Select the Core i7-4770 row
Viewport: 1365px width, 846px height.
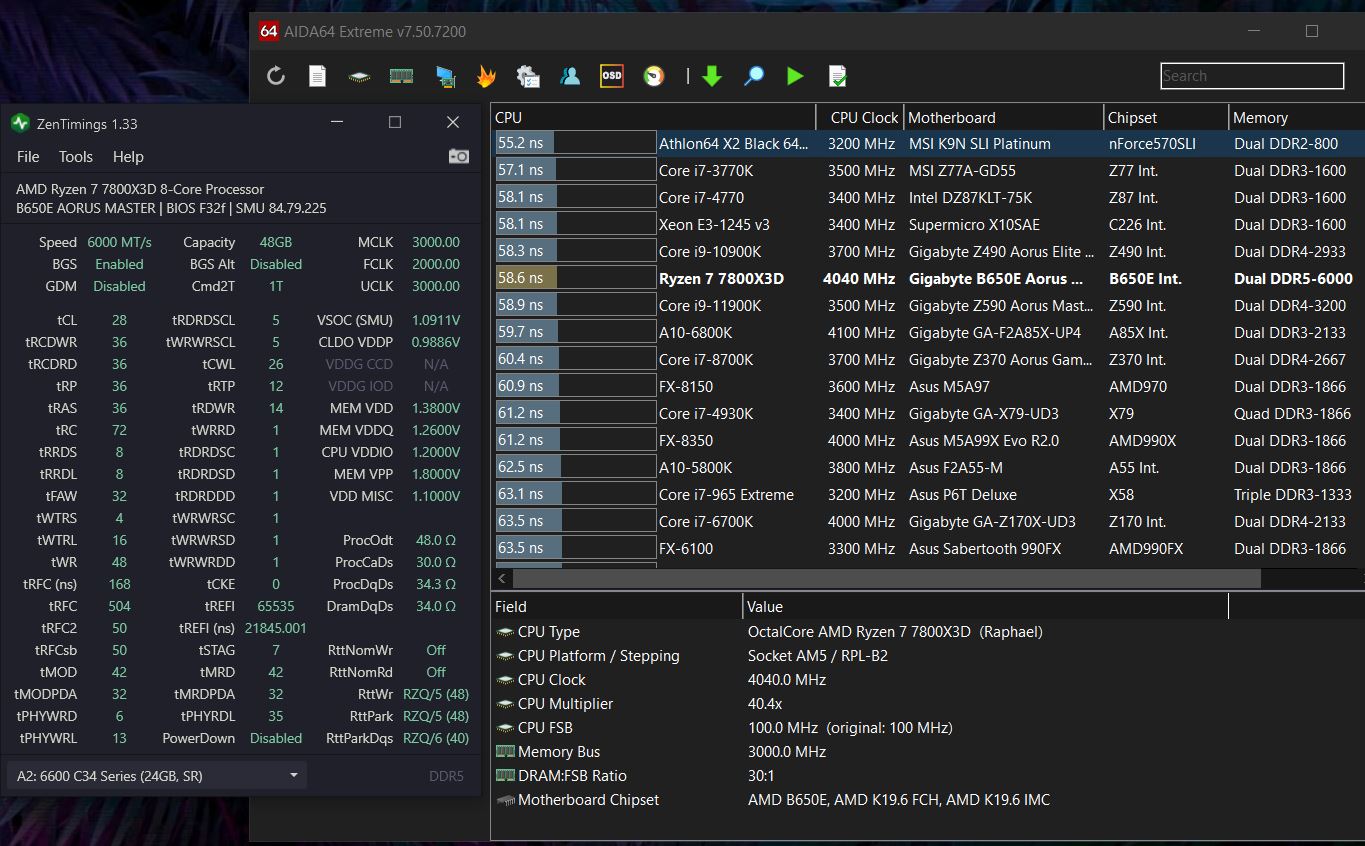[x=928, y=197]
